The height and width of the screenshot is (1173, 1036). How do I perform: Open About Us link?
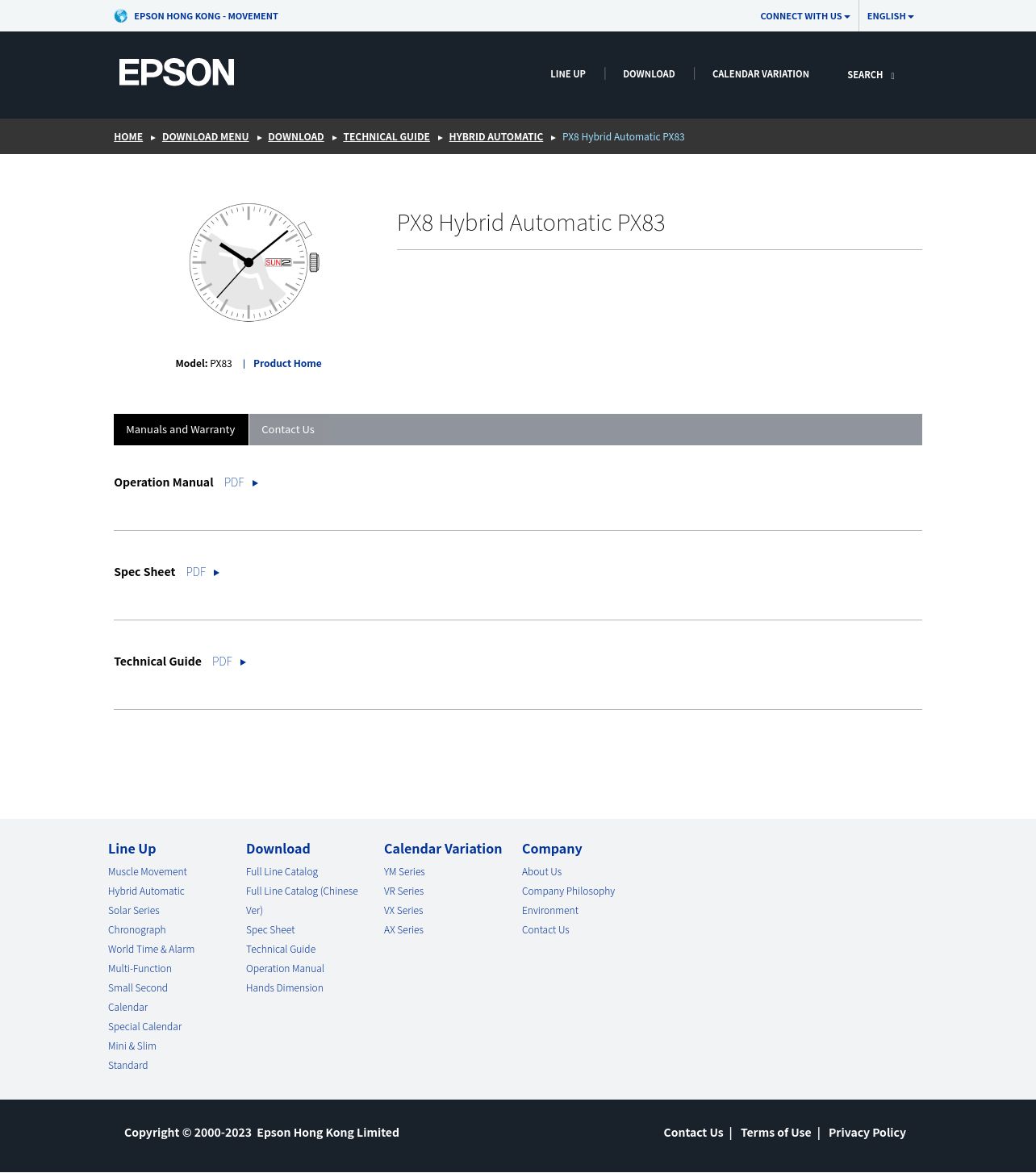(x=542, y=872)
